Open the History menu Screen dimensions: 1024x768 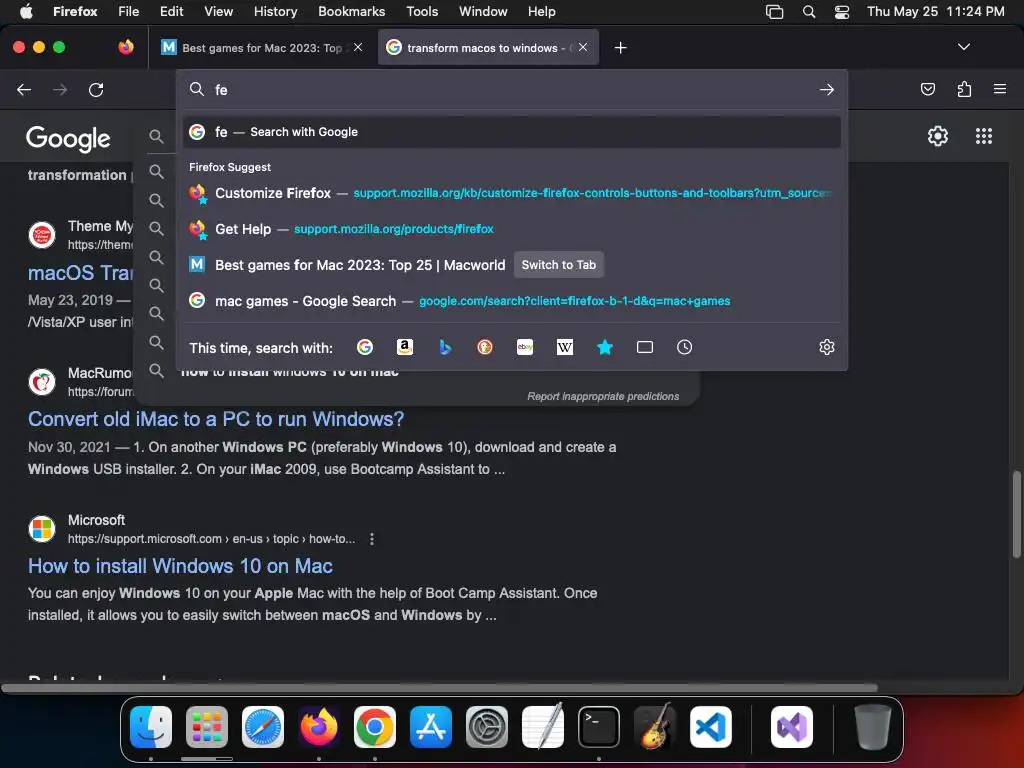pos(276,11)
